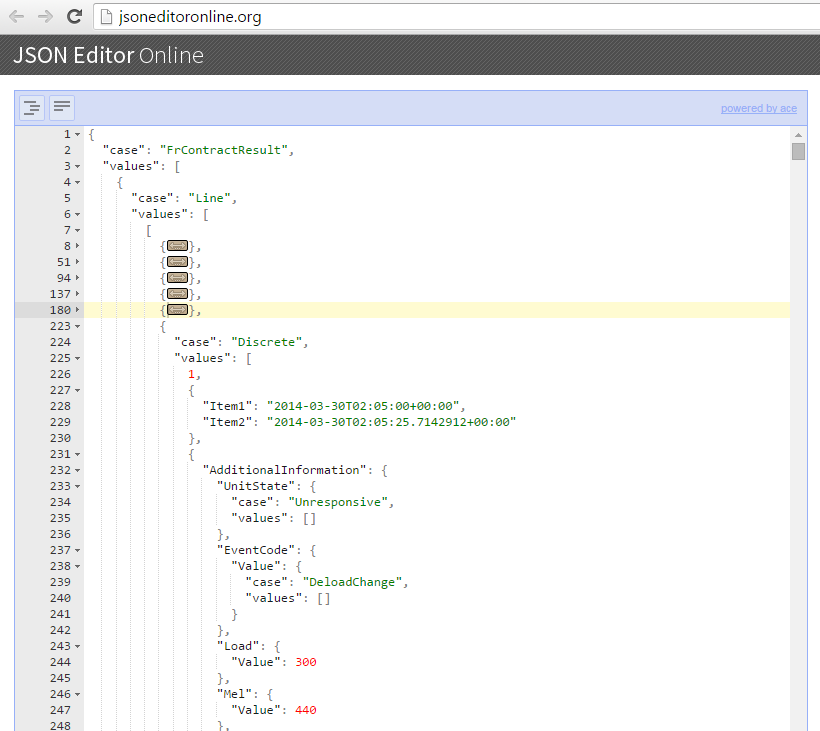The width and height of the screenshot is (820, 731).
Task: Collapse the AdditionalInformation object at line 232
Action: click(77, 469)
